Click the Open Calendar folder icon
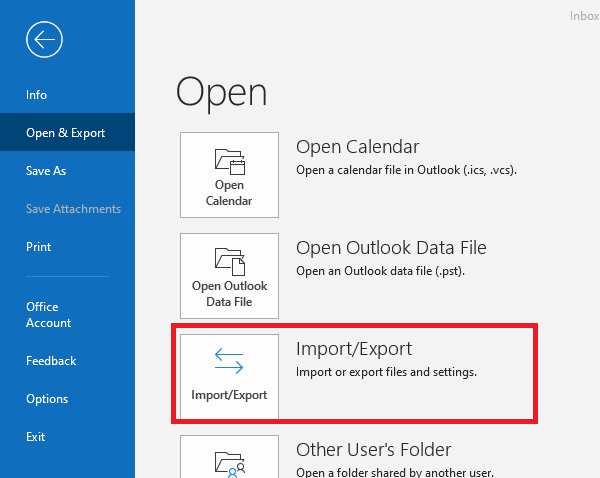The image size is (600, 478). [229, 160]
